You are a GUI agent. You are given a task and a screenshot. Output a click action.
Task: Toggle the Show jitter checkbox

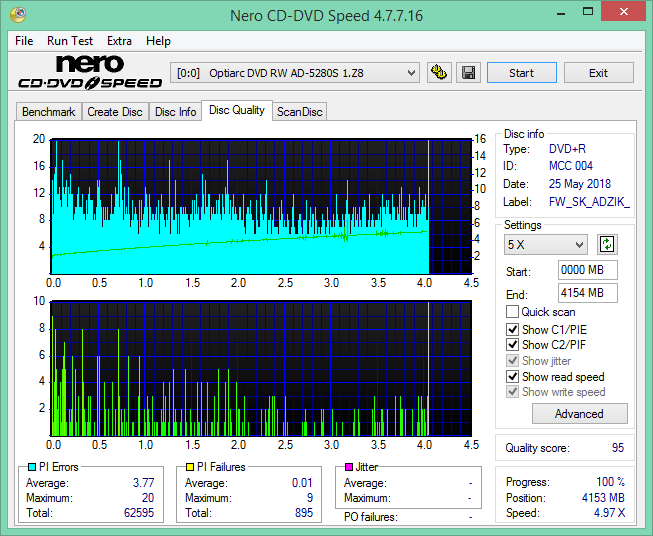(512, 360)
